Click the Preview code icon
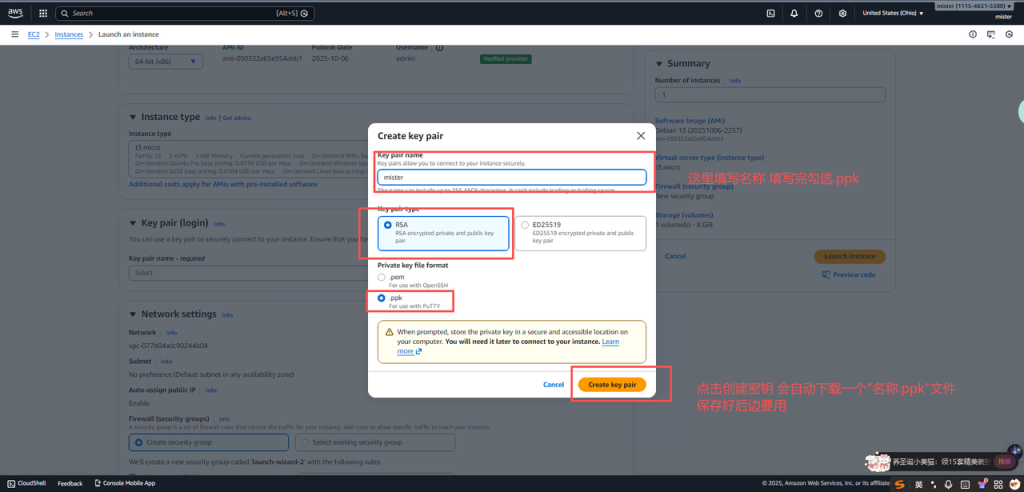This screenshot has width=1024, height=492. [826, 274]
